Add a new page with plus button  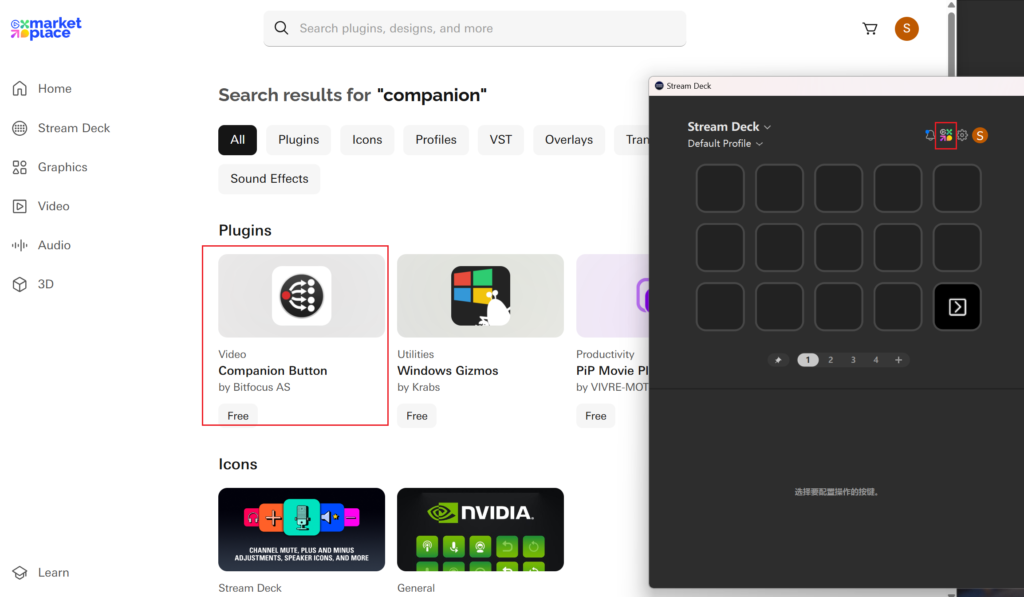tap(898, 360)
